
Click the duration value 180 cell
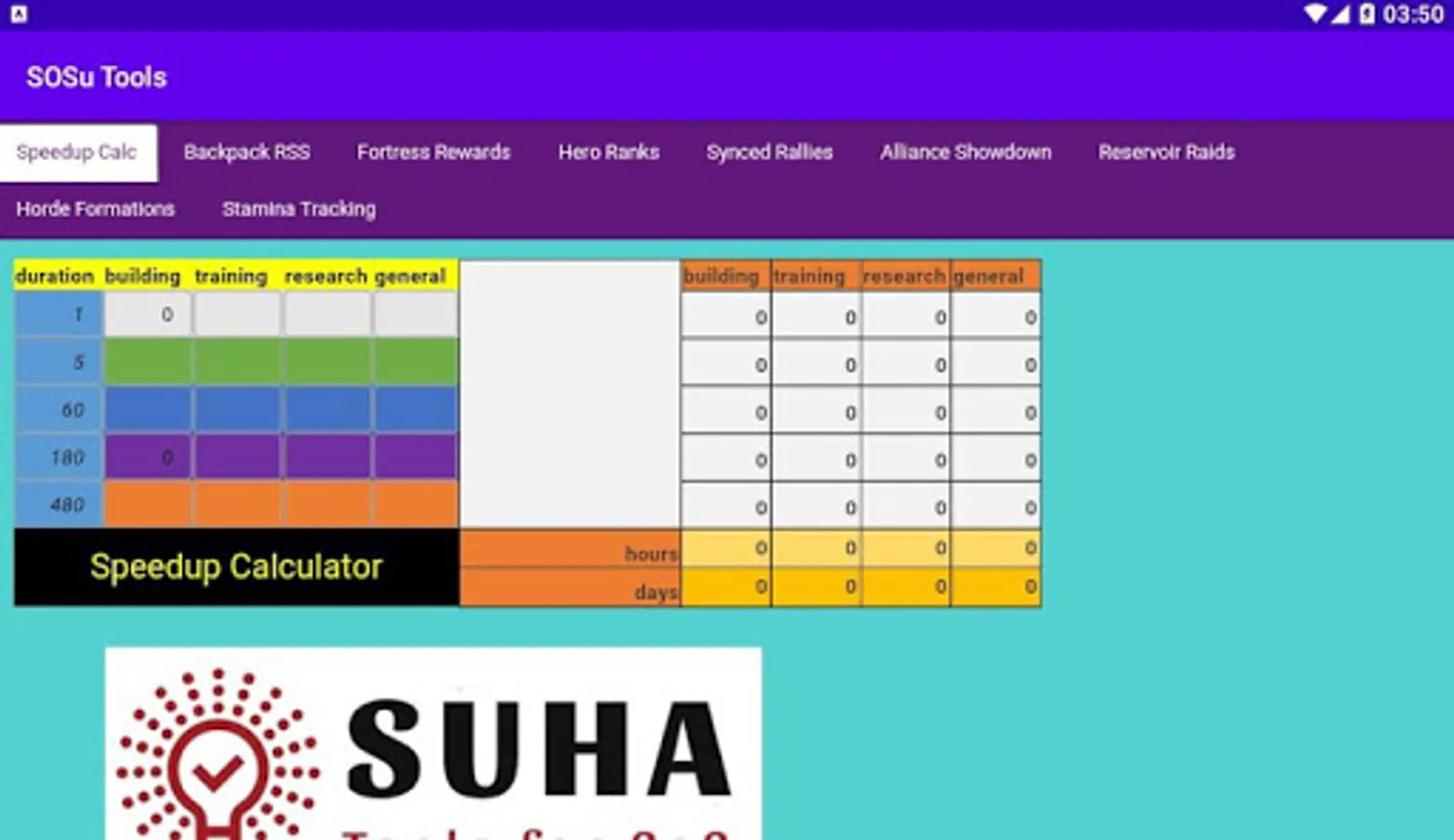(x=58, y=457)
